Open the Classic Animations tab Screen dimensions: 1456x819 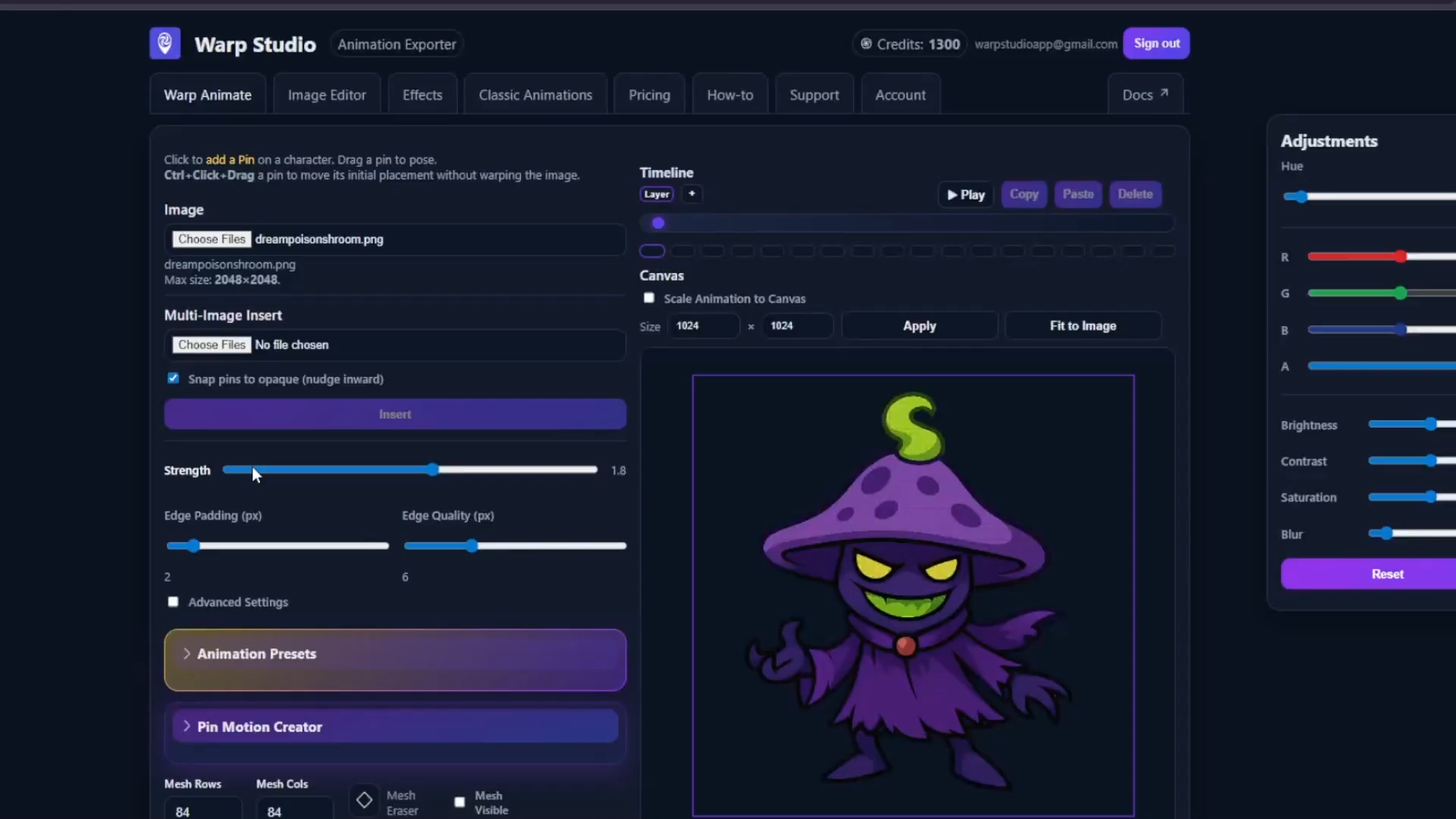[x=535, y=95]
